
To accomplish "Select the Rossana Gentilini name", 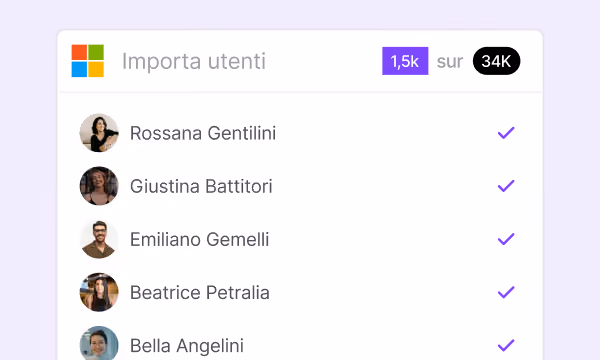I will coord(203,133).
